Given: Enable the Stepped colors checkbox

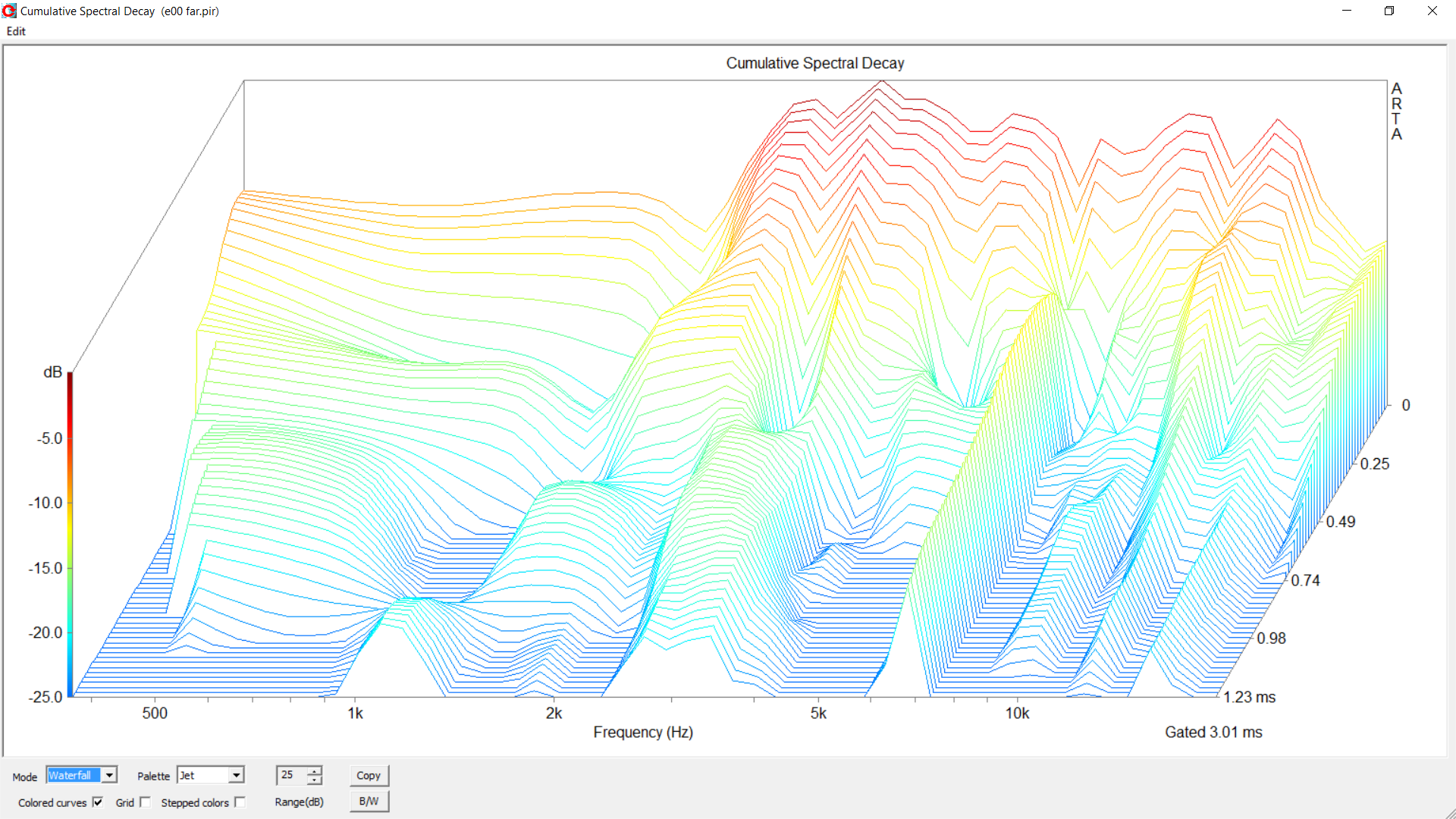Looking at the screenshot, I should (240, 802).
